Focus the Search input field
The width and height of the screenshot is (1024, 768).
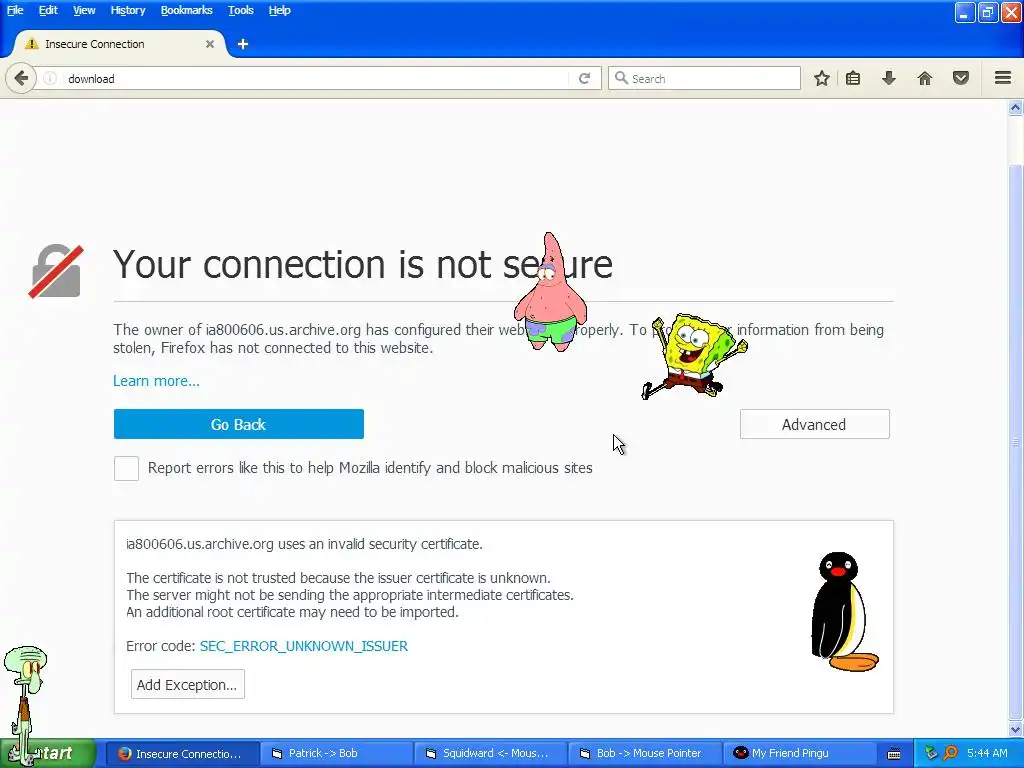(704, 78)
